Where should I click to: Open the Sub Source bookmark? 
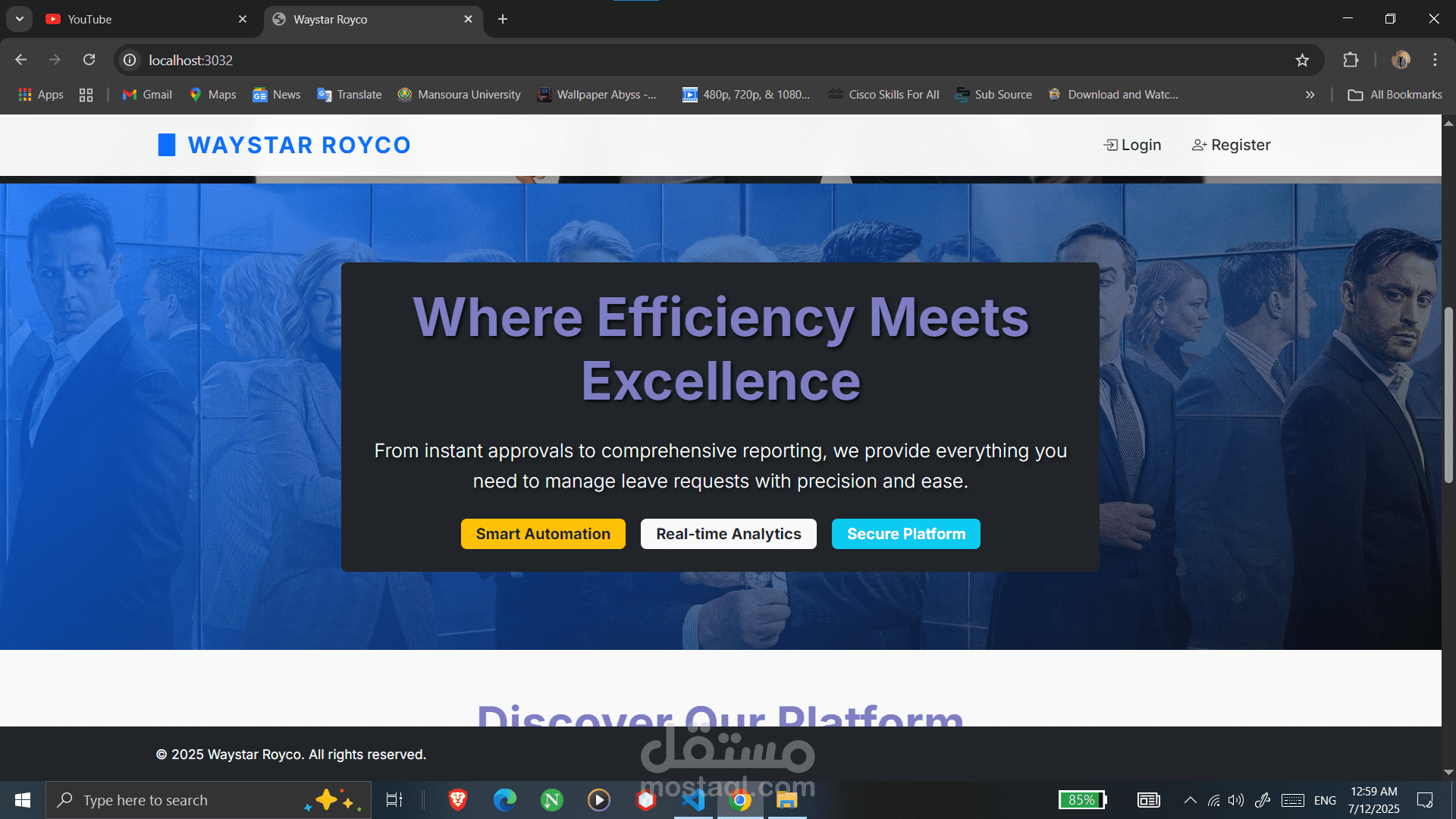point(994,95)
